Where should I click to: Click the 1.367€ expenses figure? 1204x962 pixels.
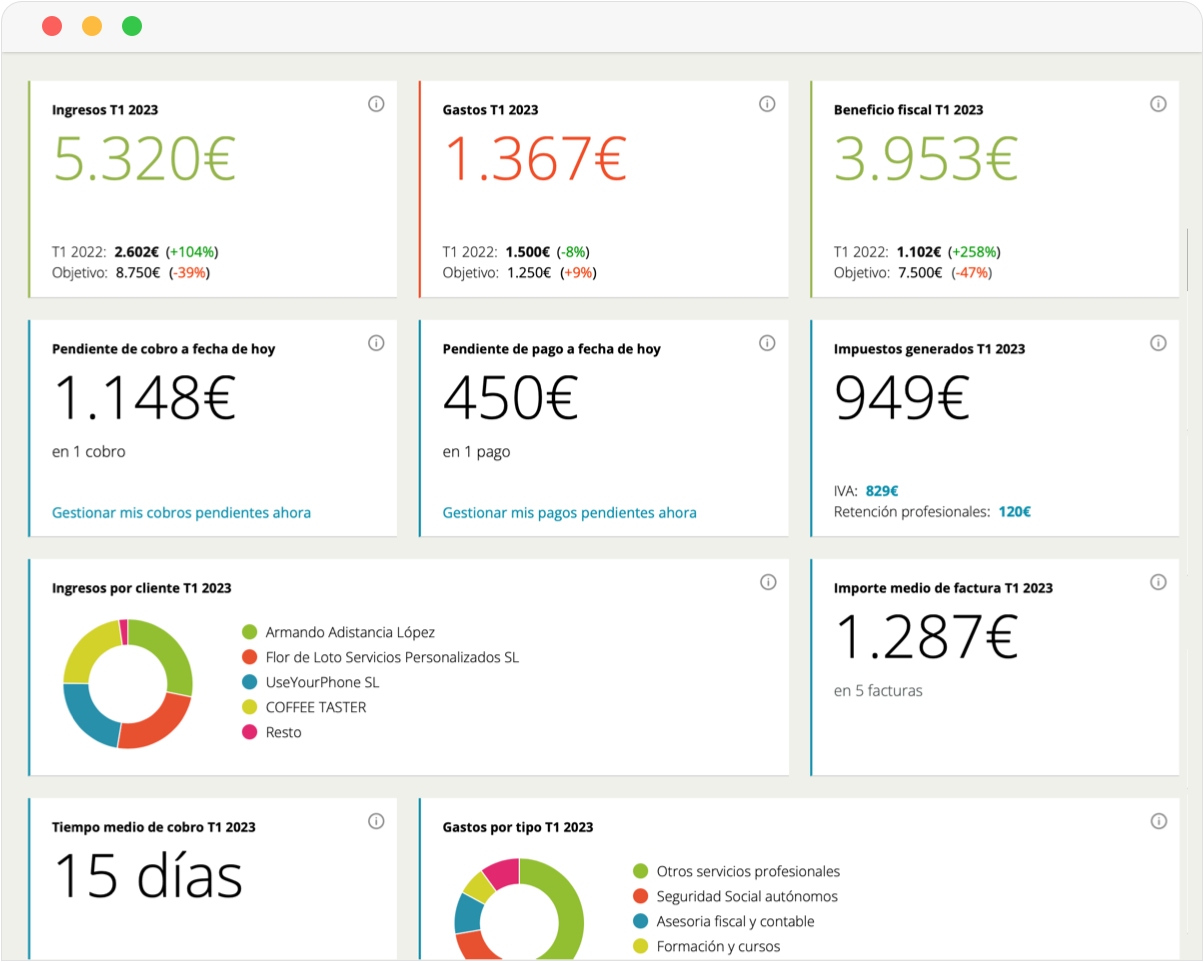click(x=535, y=159)
